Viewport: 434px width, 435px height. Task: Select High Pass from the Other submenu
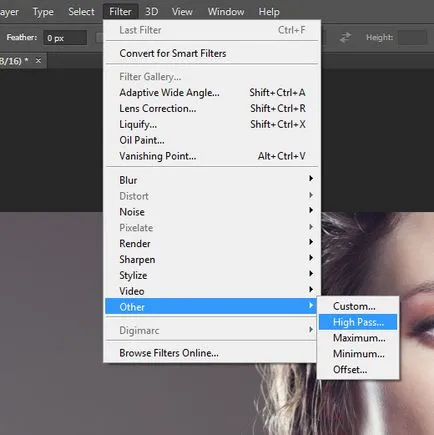358,322
